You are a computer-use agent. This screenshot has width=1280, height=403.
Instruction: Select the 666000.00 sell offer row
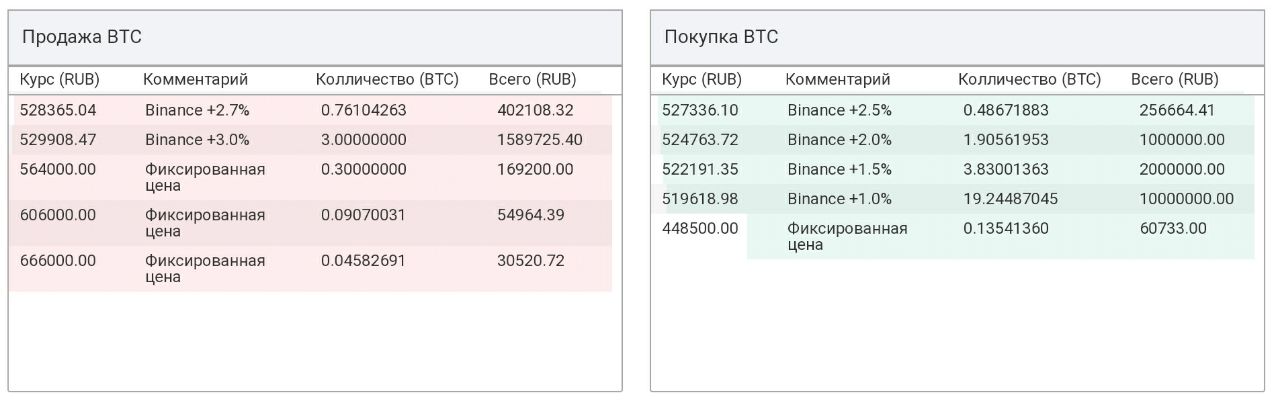click(310, 269)
